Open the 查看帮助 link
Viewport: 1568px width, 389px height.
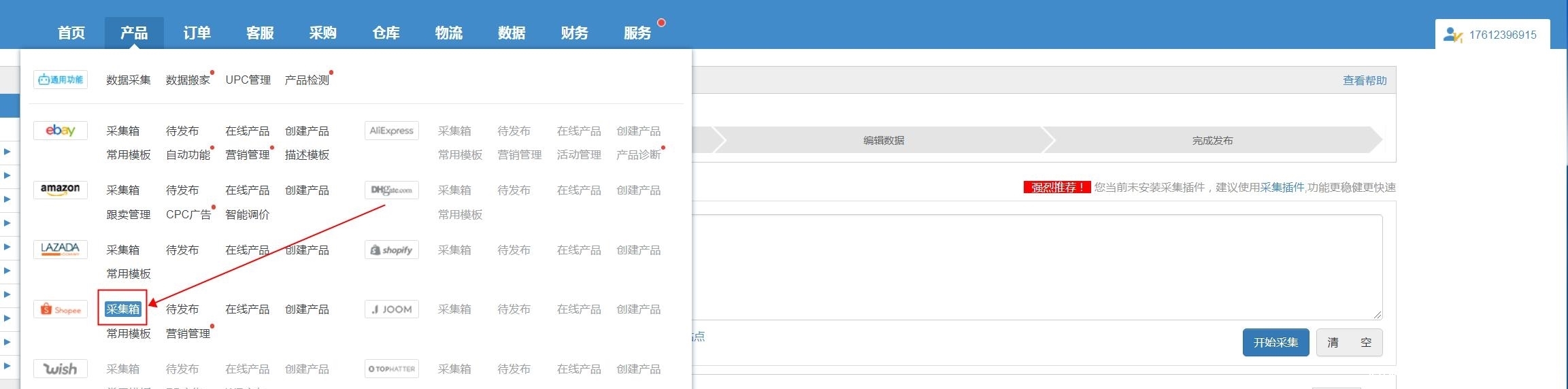(1364, 80)
